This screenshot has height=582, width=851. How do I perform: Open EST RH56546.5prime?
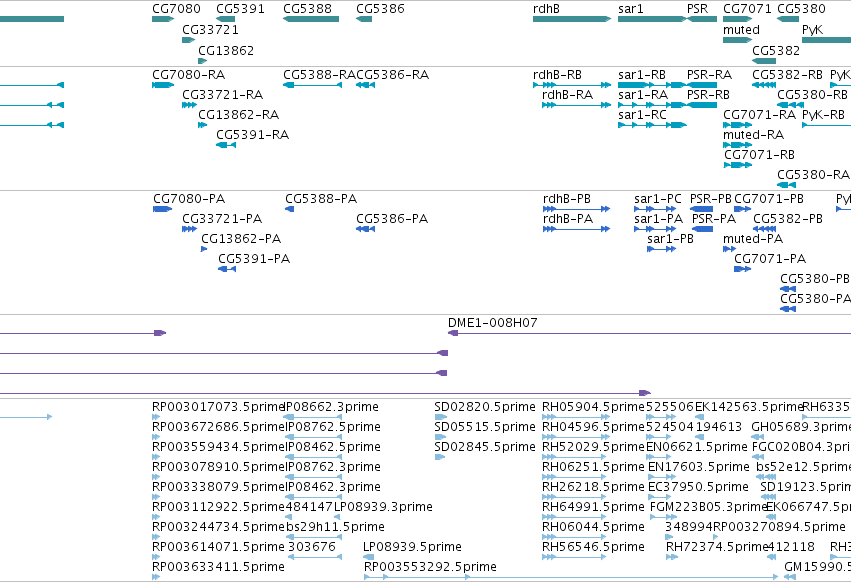[x=574, y=558]
